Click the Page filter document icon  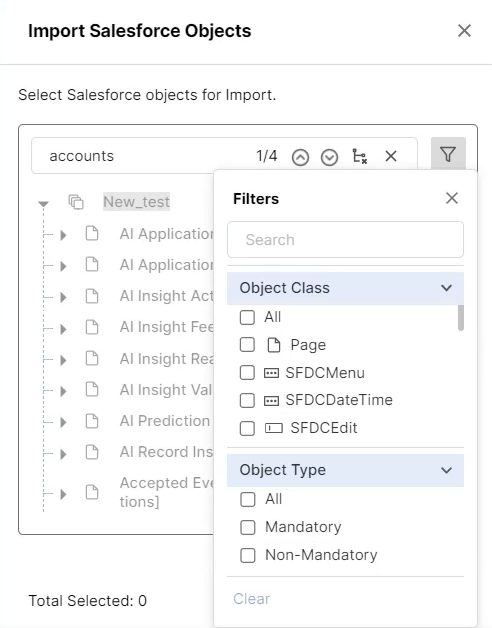[274, 345]
